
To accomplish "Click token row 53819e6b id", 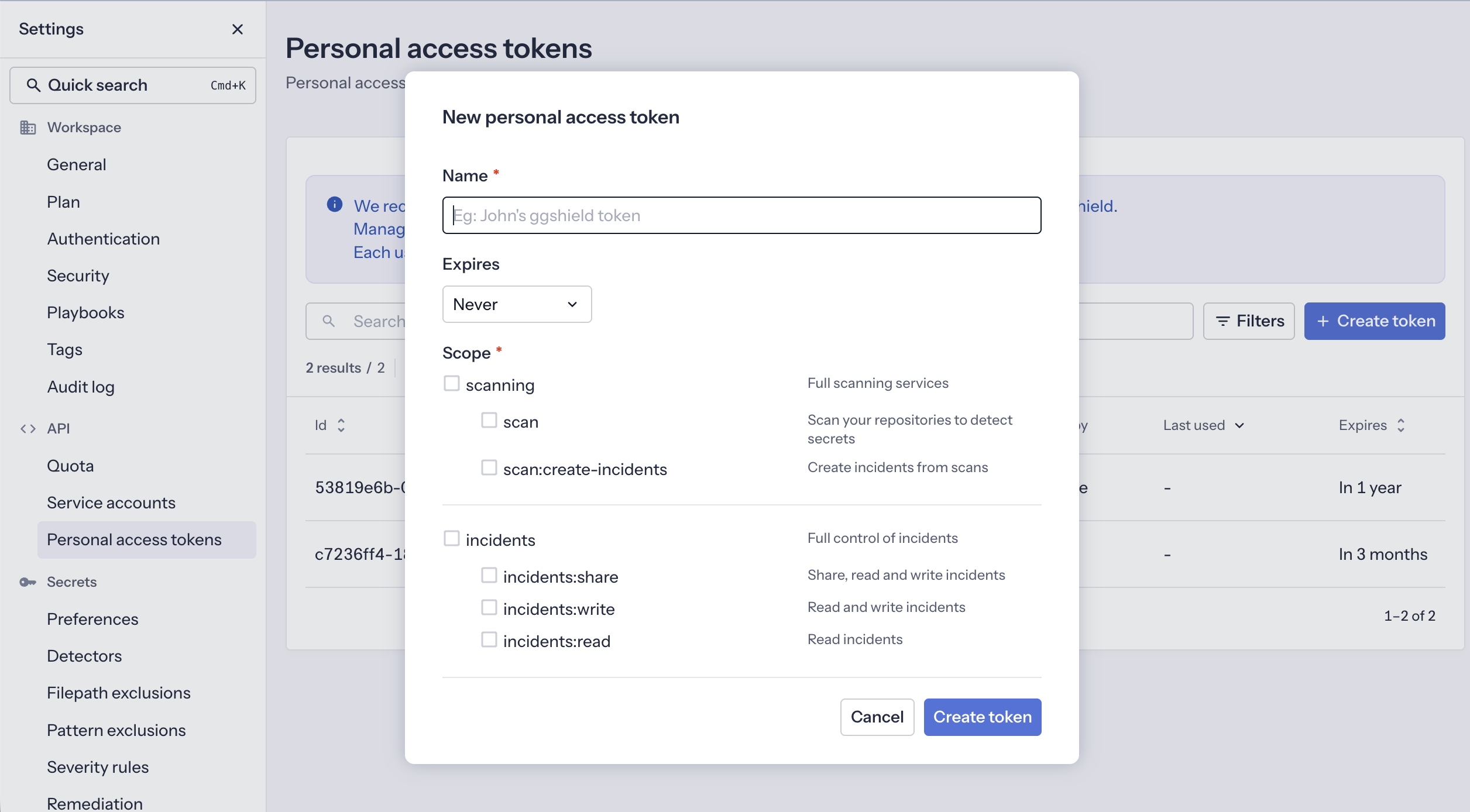I will 360,488.
